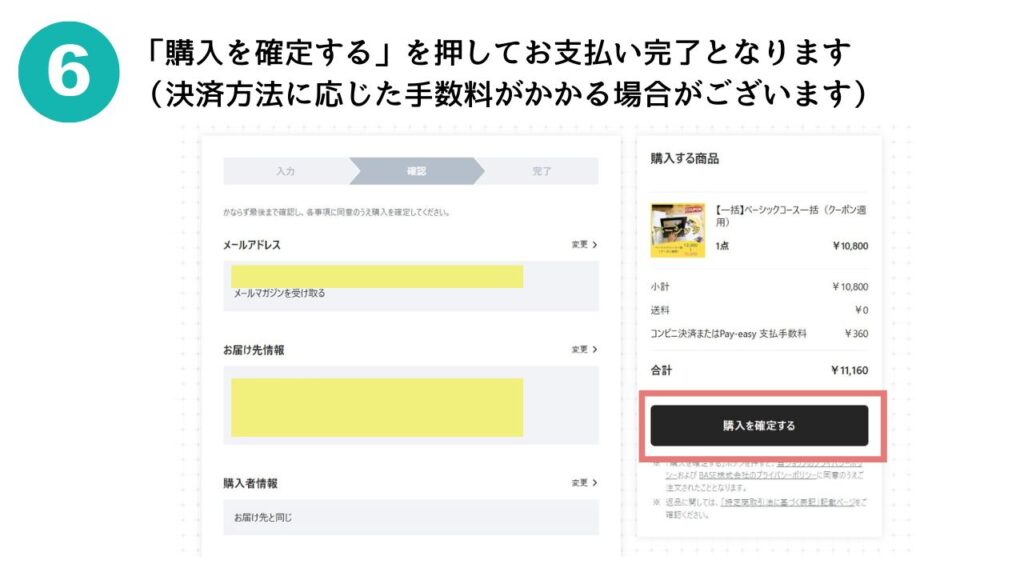Viewport: 1024px width, 576px height.
Task: Click the メールマガジンを受け取る text
Action: click(x=280, y=293)
